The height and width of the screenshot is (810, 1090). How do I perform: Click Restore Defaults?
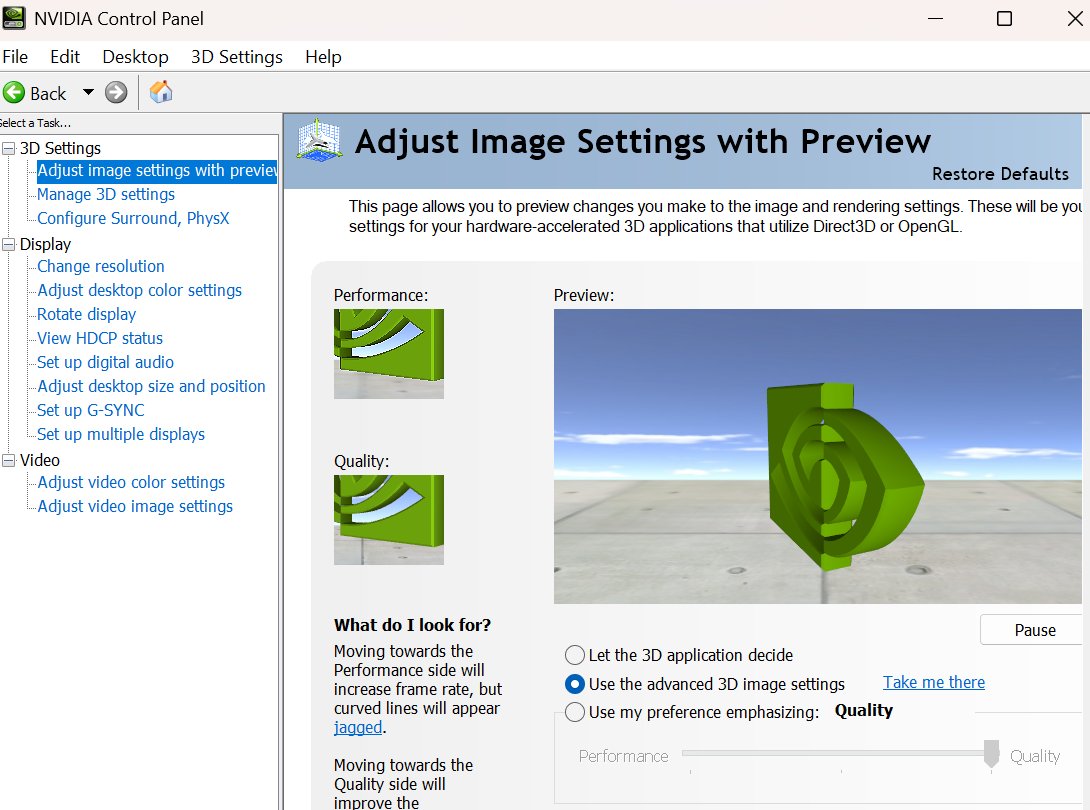[1000, 174]
